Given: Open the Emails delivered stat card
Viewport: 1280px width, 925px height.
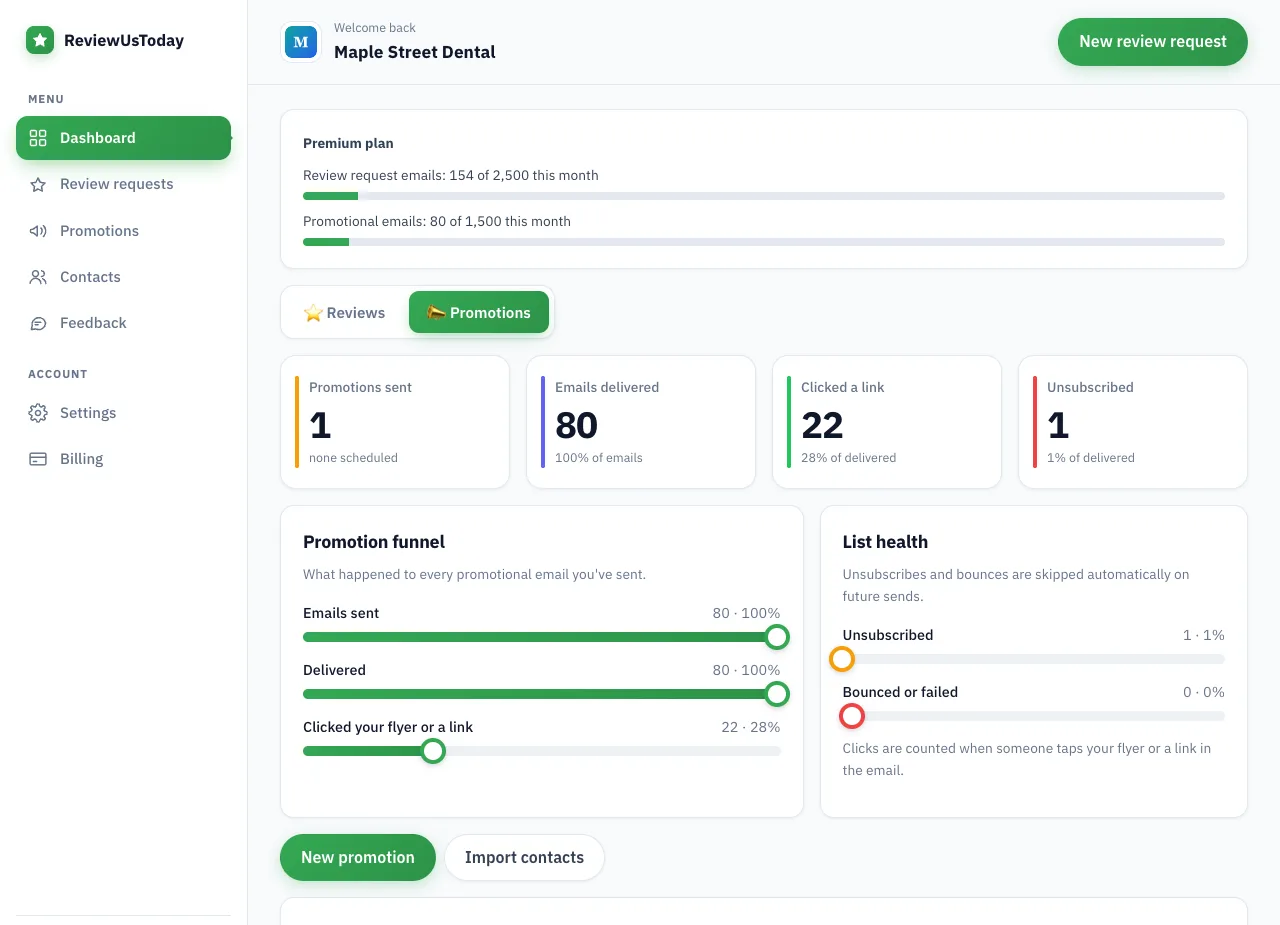Looking at the screenshot, I should [x=641, y=422].
